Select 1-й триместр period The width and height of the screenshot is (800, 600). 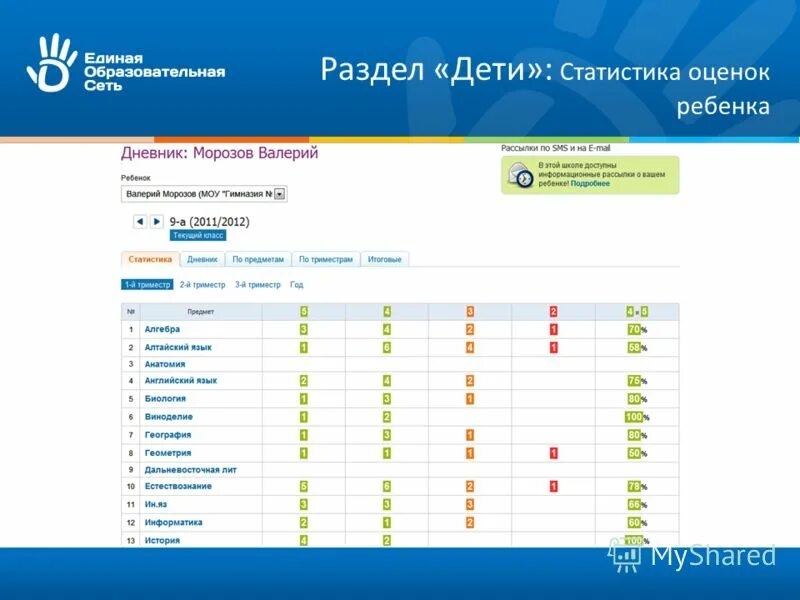(x=147, y=285)
